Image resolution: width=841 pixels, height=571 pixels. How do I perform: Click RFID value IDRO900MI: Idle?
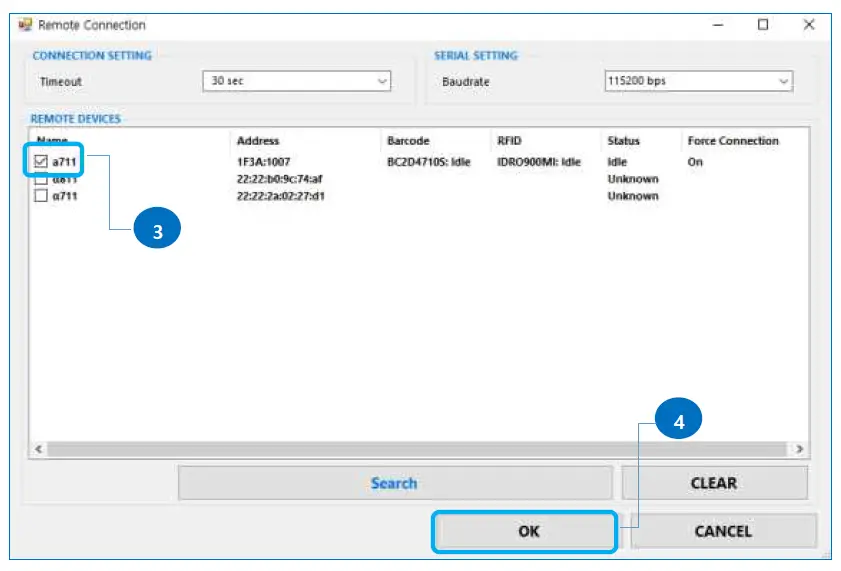tap(538, 162)
